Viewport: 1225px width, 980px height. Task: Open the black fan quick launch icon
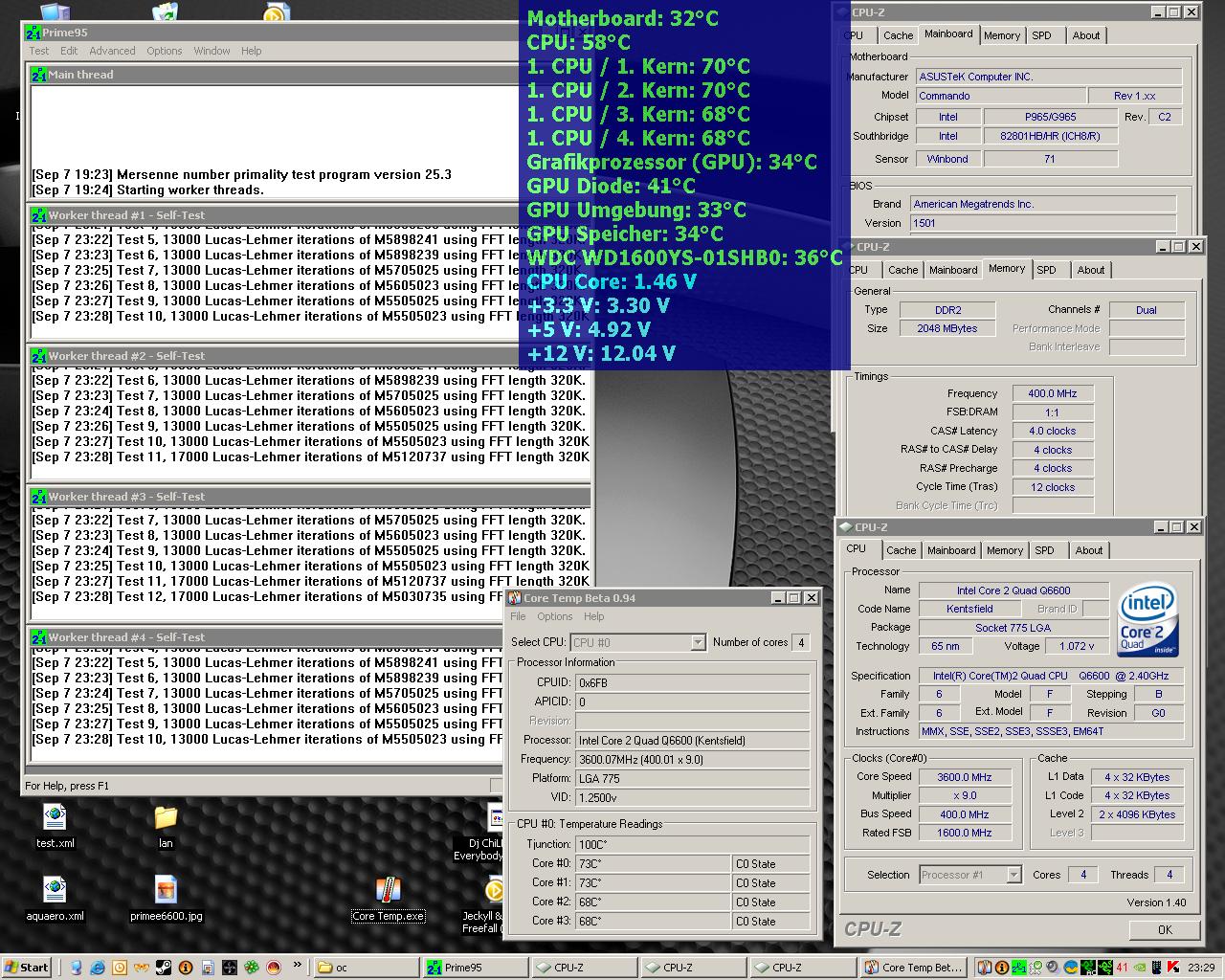[x=230, y=968]
